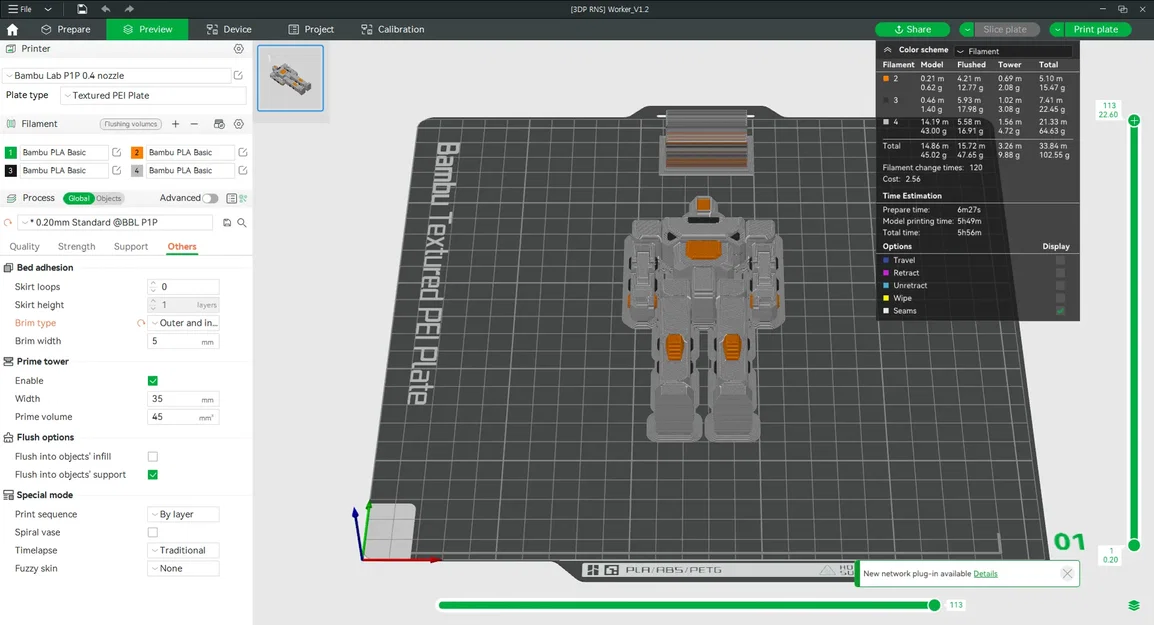1154x625 pixels.
Task: Click the AMS filament sync icon
Action: (x=219, y=124)
